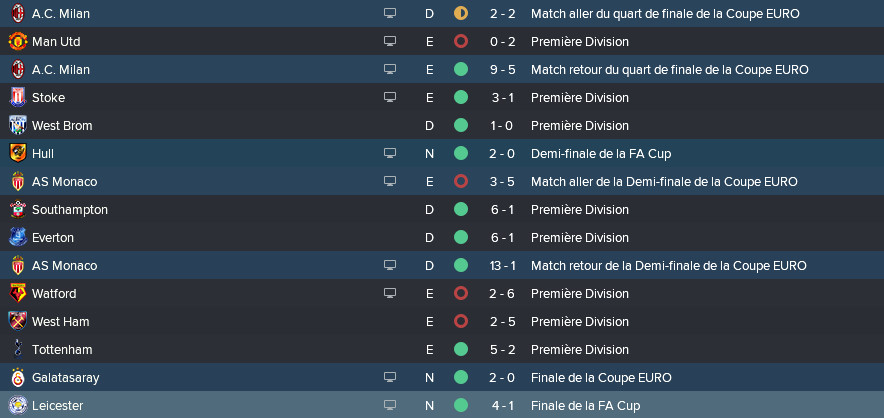Click the Hull club crest icon

(x=18, y=153)
